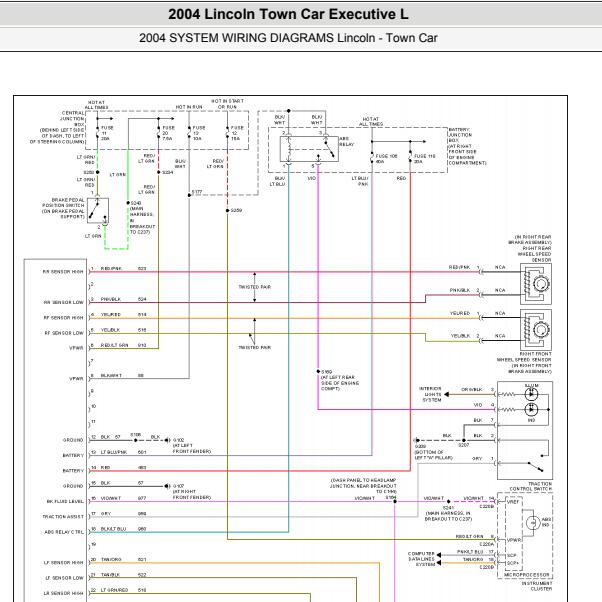Click the Interior Lights System arrow
Screen dimensions: 602x602
(447, 394)
